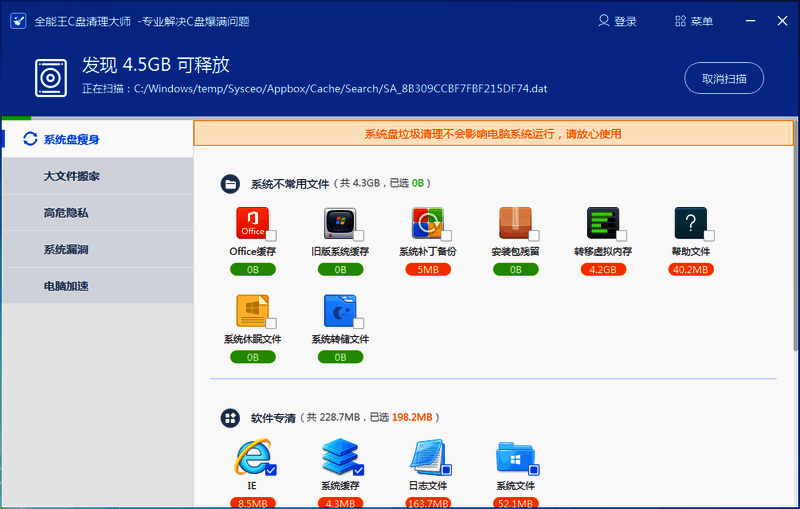
Task: Click the 转移虚拟内存 icon
Action: [603, 223]
